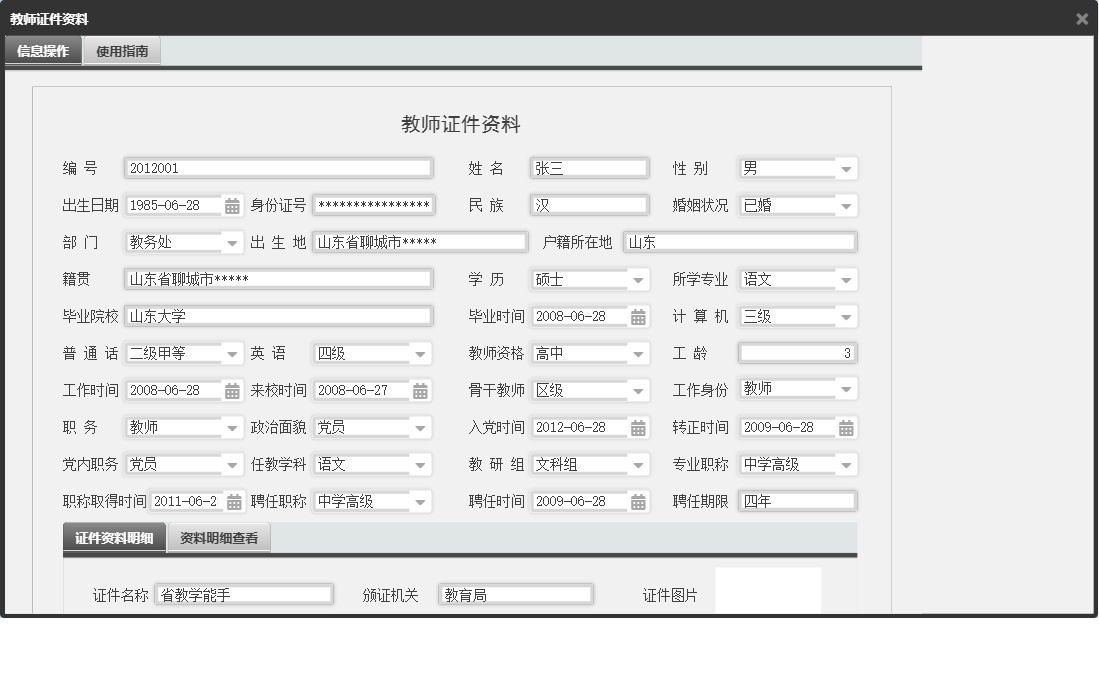Switch to the 资料明细查看 tab
Image resolution: width=1099 pixels, height=692 pixels.
click(x=219, y=536)
